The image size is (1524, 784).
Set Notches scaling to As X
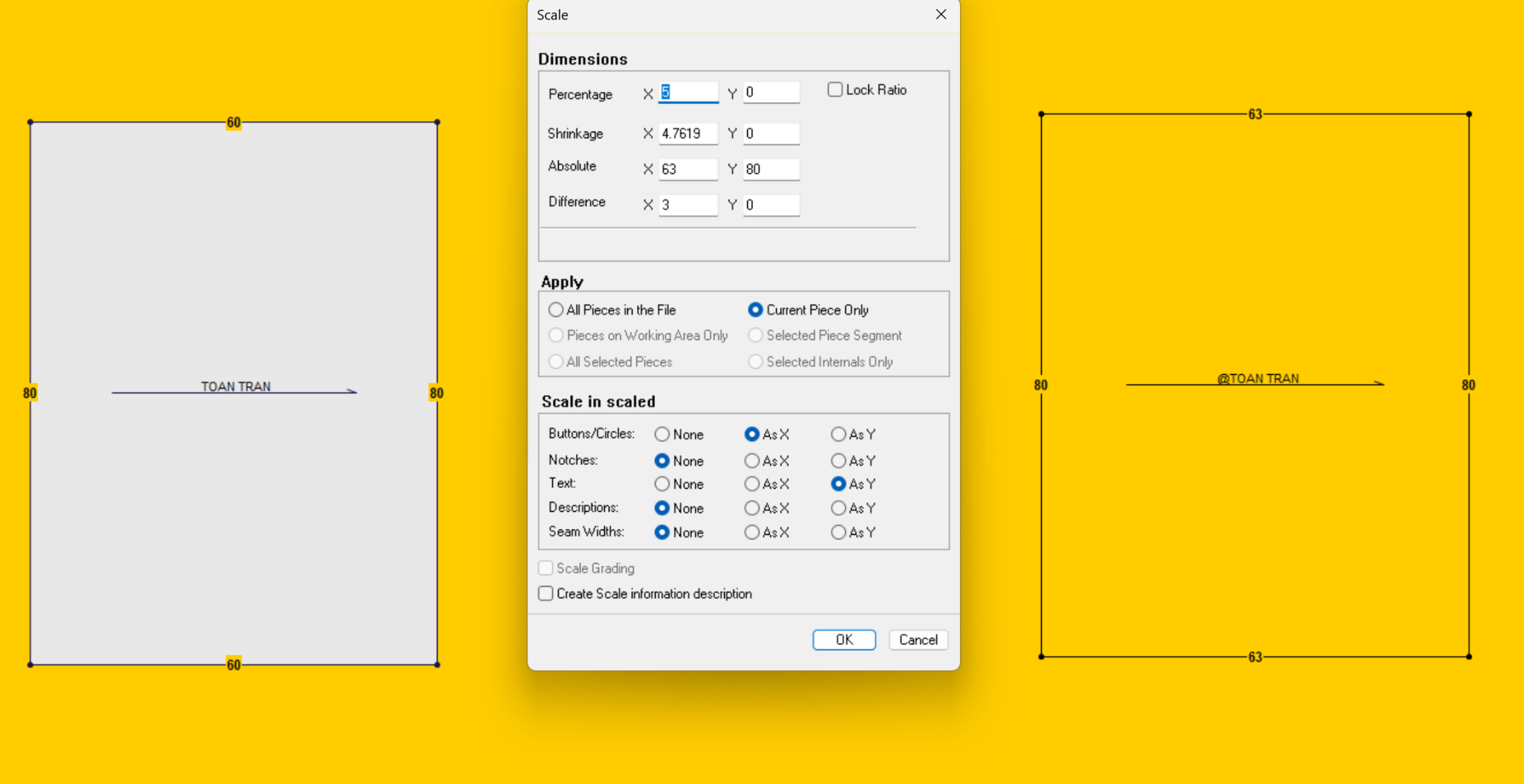752,461
